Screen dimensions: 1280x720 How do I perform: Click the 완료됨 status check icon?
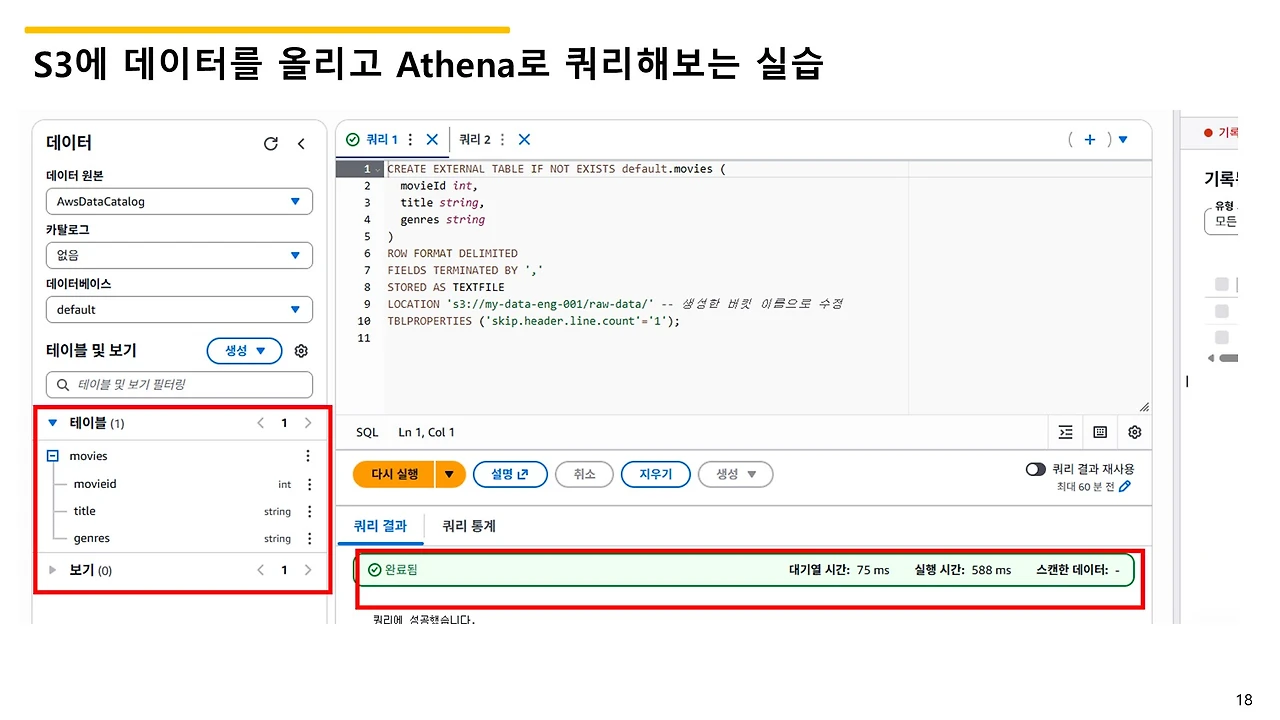tap(375, 570)
